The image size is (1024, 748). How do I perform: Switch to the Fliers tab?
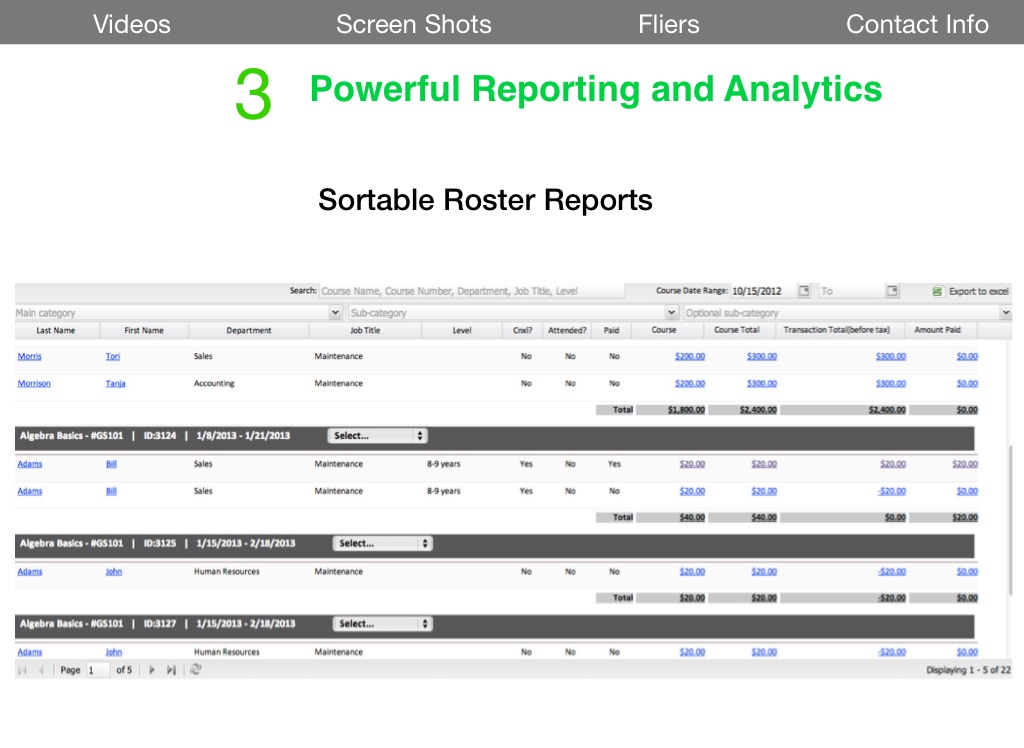pos(668,24)
